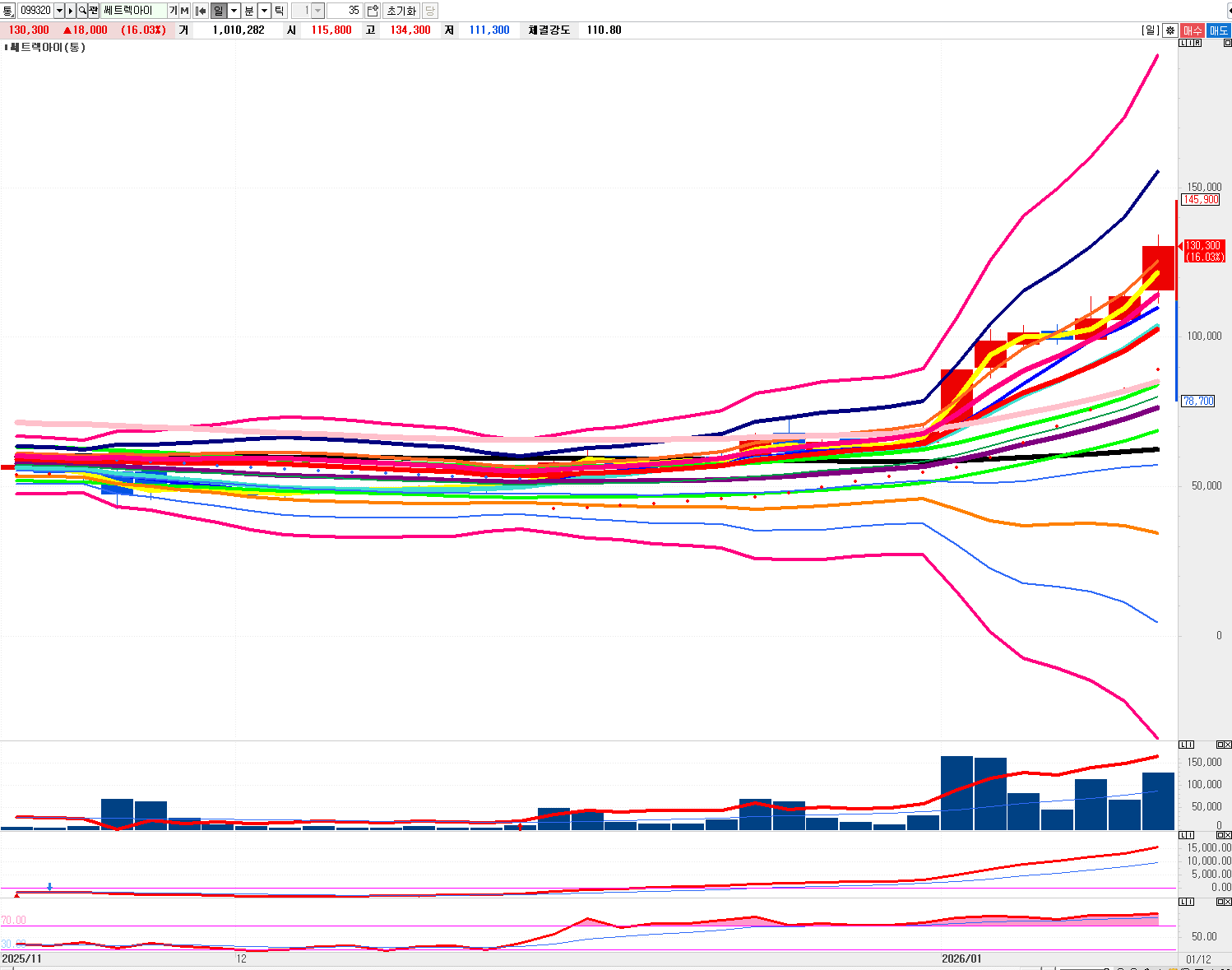Click the stock search magnifier icon
Viewport: 1232px width, 970px height.
coord(82,11)
